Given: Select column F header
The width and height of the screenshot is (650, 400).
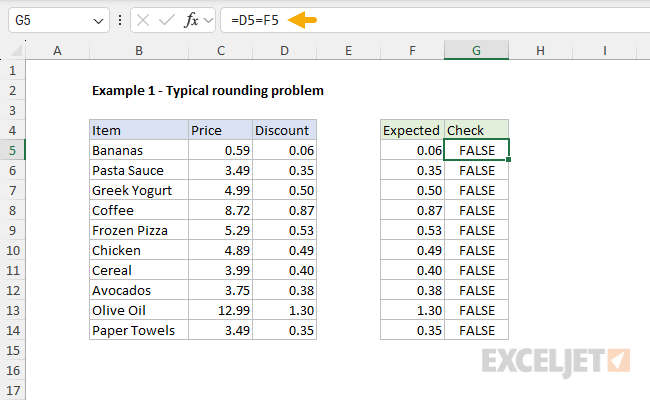Looking at the screenshot, I should (412, 51).
